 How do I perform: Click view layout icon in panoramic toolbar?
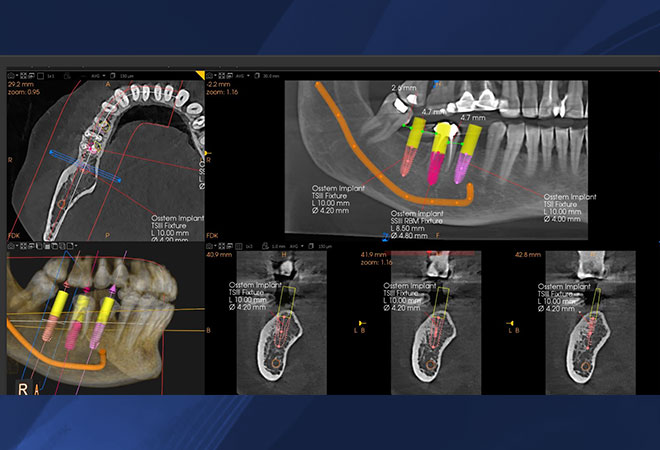click(x=229, y=76)
